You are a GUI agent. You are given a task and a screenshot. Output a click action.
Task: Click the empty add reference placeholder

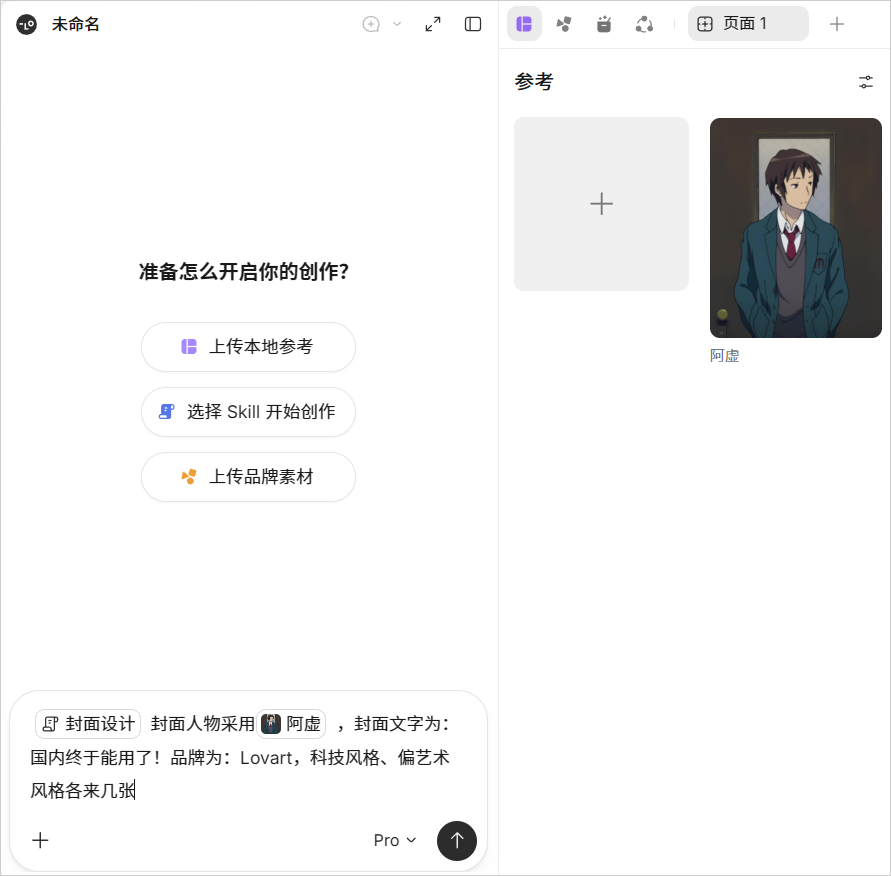(x=601, y=204)
